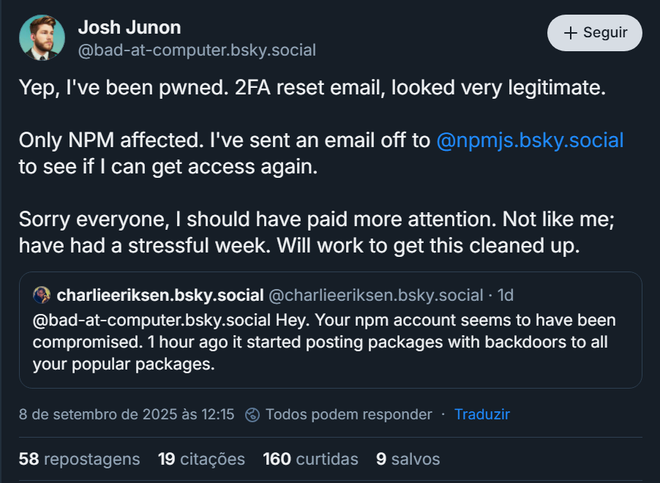The image size is (660, 483).
Task: Click the plus icon on Seguir
Action: click(571, 32)
